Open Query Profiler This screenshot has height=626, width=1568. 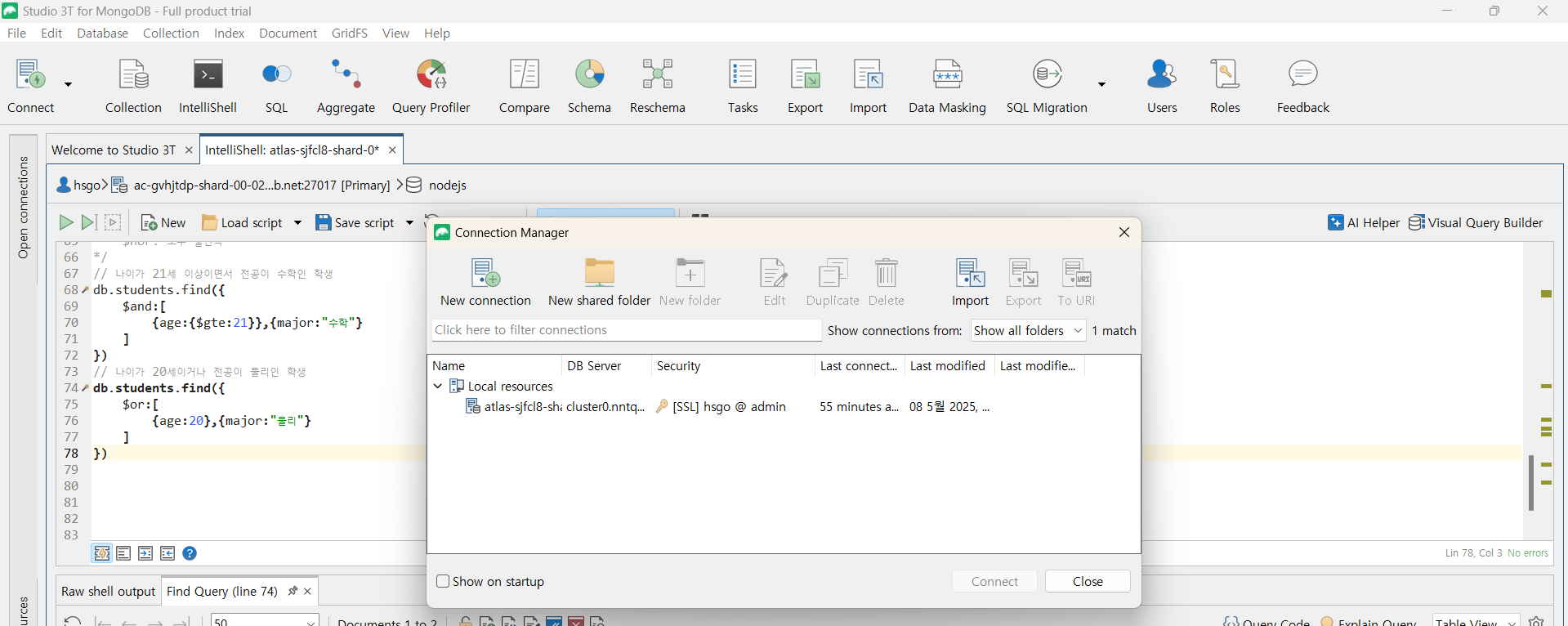pos(431,85)
